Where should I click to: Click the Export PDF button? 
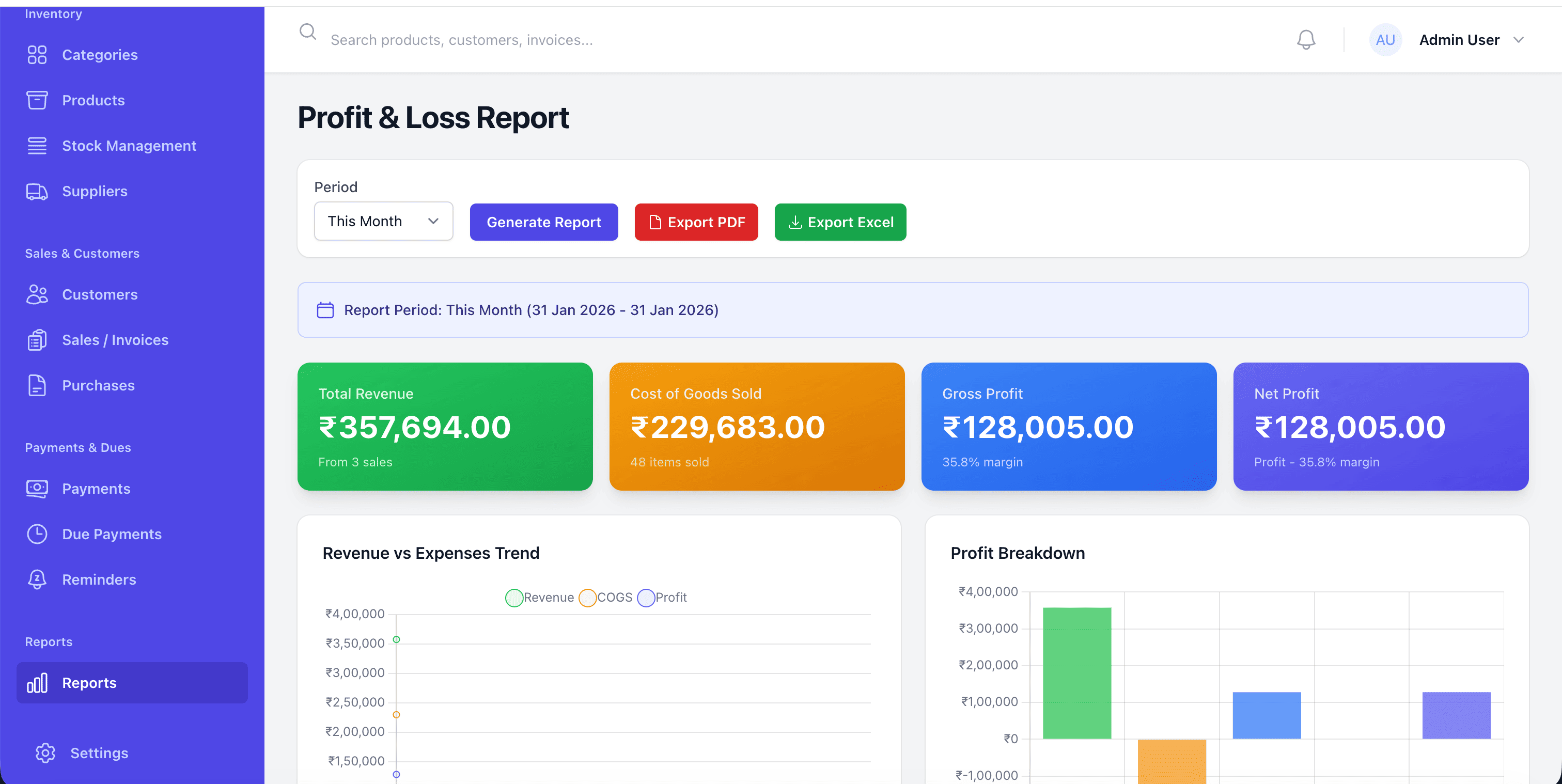click(x=696, y=222)
